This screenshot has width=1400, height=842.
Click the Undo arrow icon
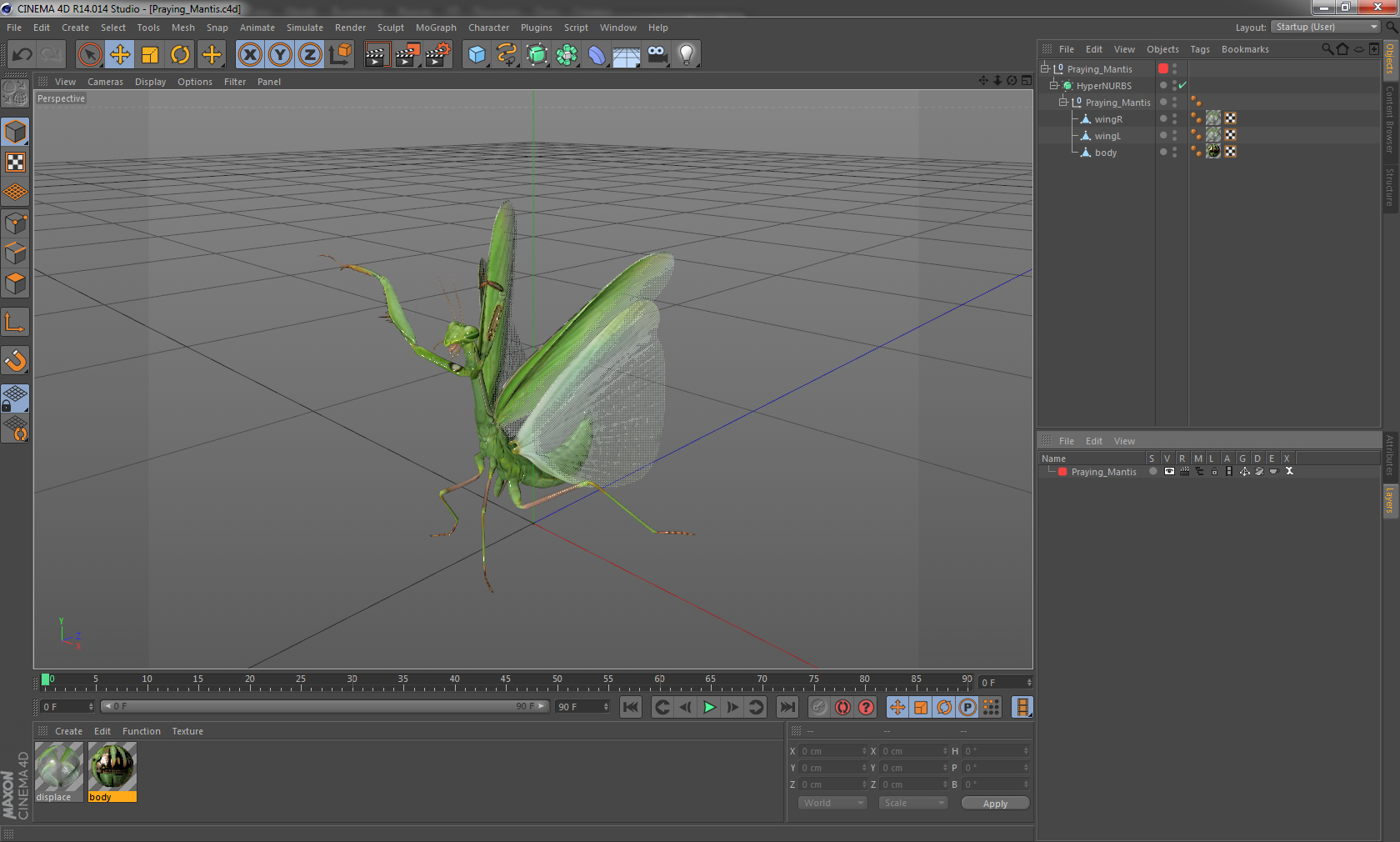(22, 55)
